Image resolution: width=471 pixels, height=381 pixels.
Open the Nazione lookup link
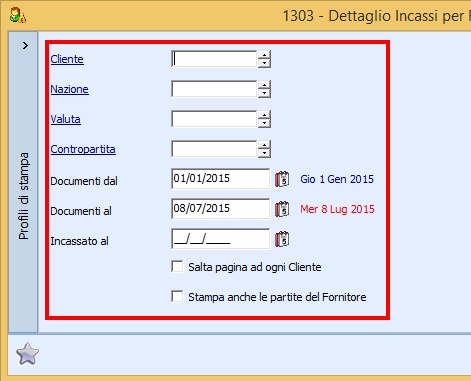(x=69, y=89)
